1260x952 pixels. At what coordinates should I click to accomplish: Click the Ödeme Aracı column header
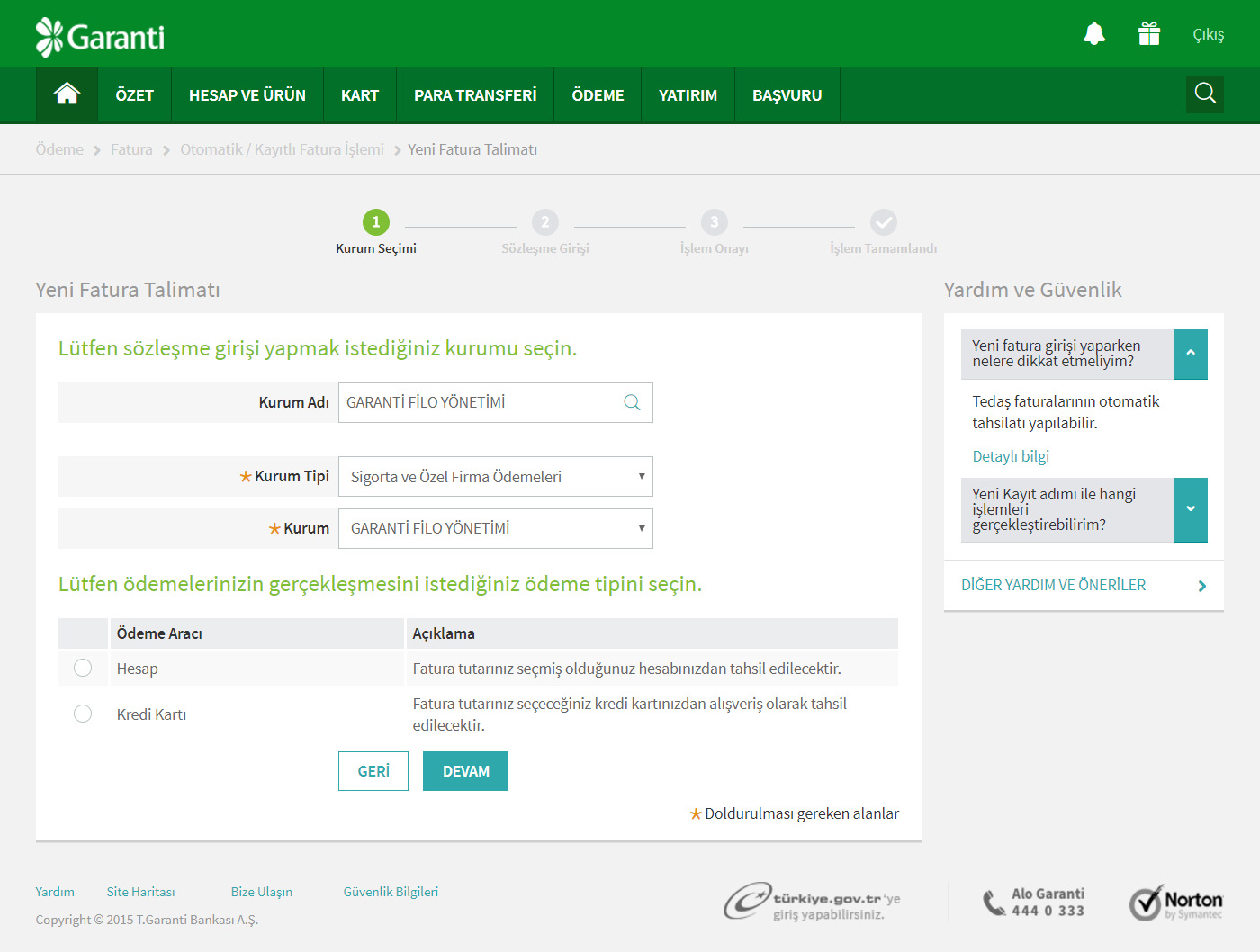pyautogui.click(x=257, y=633)
